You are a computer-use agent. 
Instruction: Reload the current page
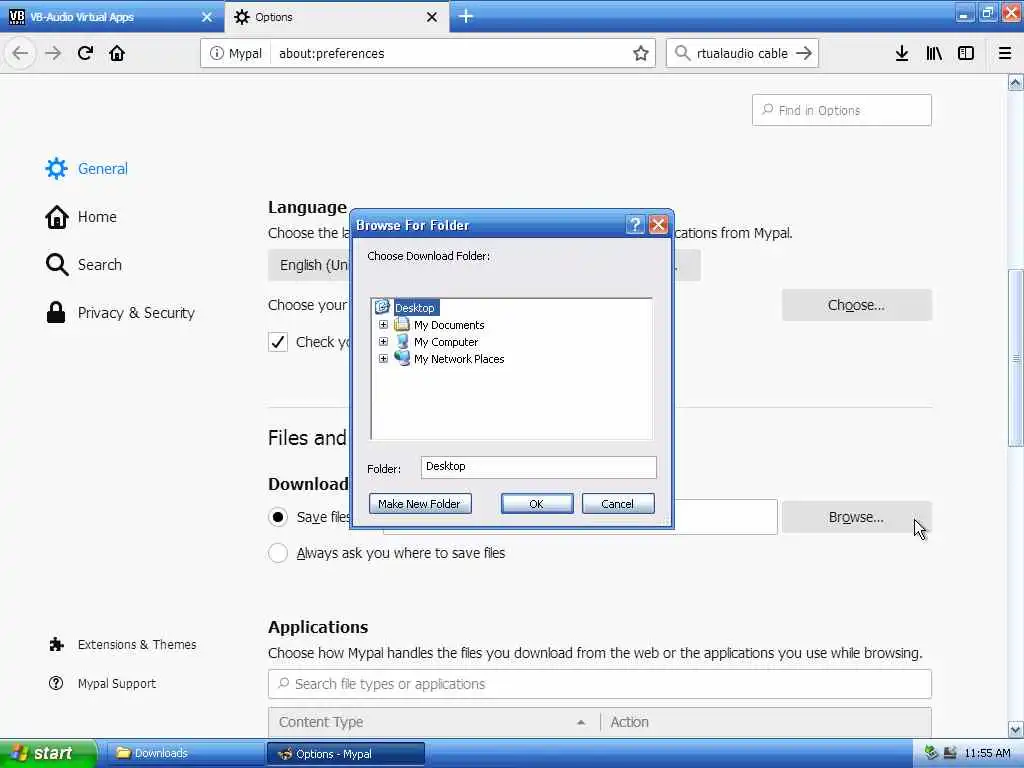coord(86,53)
